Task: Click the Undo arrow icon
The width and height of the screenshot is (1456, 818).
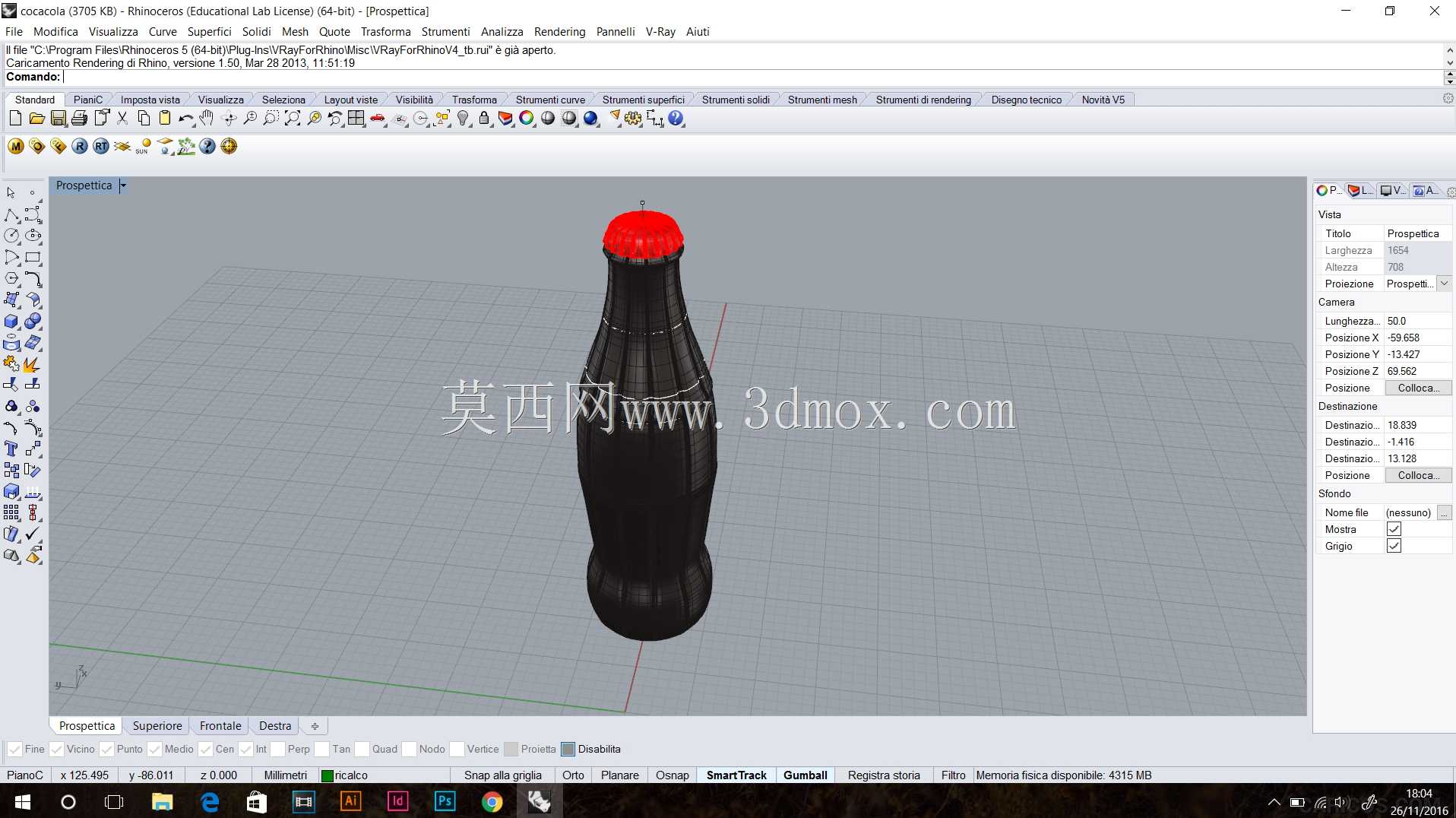Action: coord(185,119)
